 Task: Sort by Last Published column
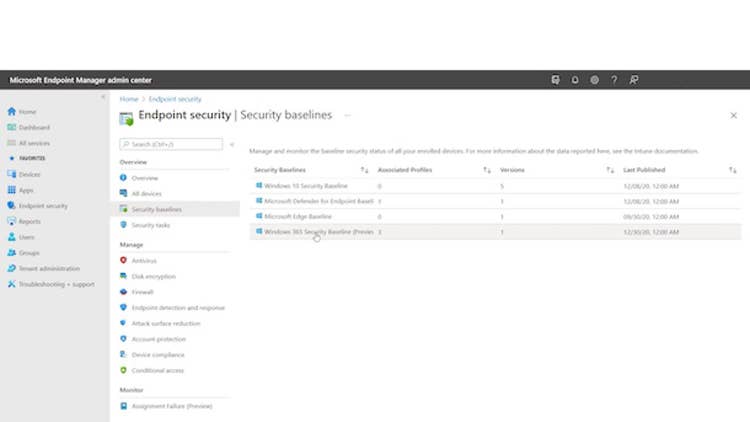click(733, 170)
